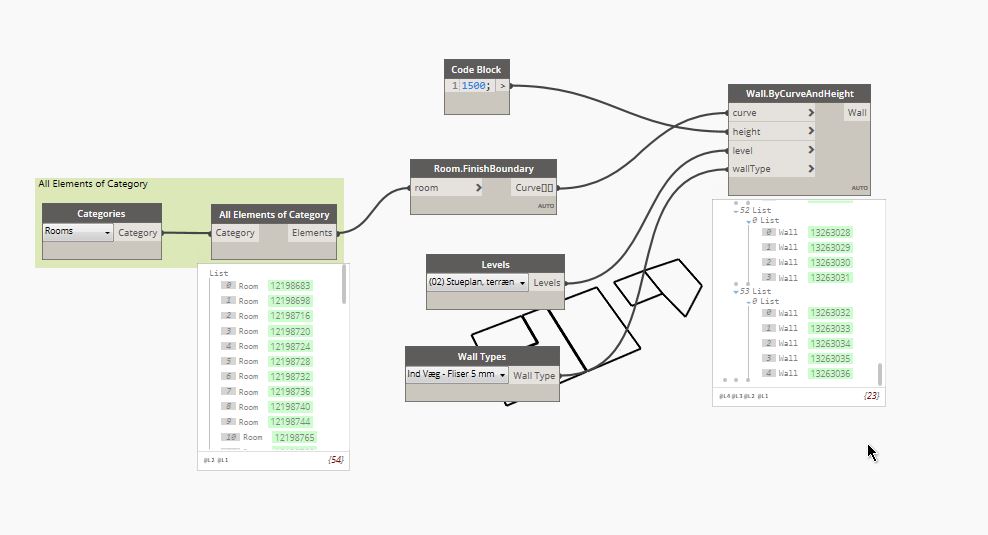Click the Wall output port
Screen dimensions: 988x535
(856, 113)
